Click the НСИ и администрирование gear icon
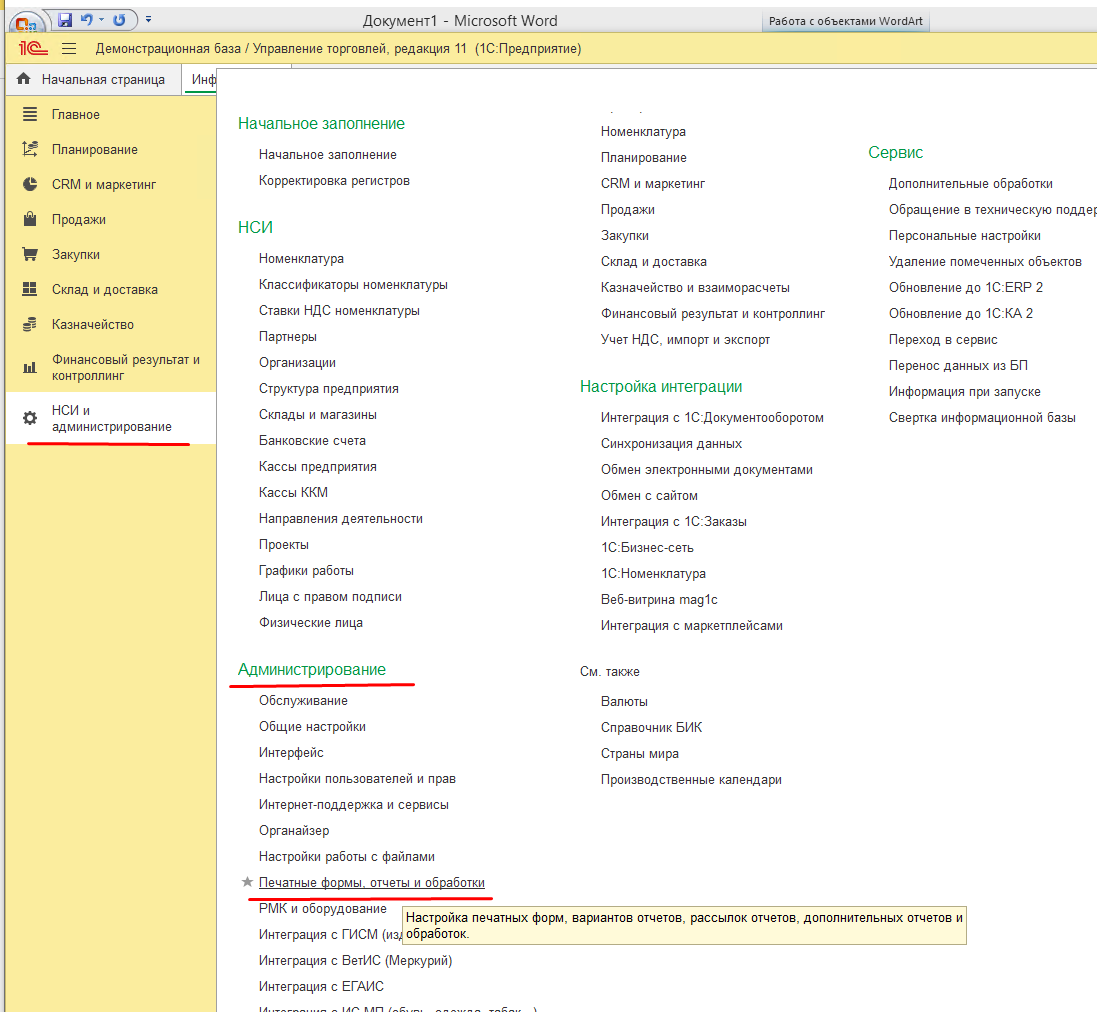 [x=29, y=418]
